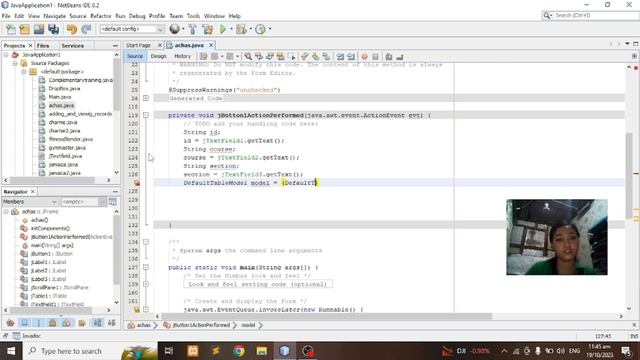Viewport: 640px width, 360px height.
Task: Switch to the Start Page tab
Action: (x=138, y=45)
